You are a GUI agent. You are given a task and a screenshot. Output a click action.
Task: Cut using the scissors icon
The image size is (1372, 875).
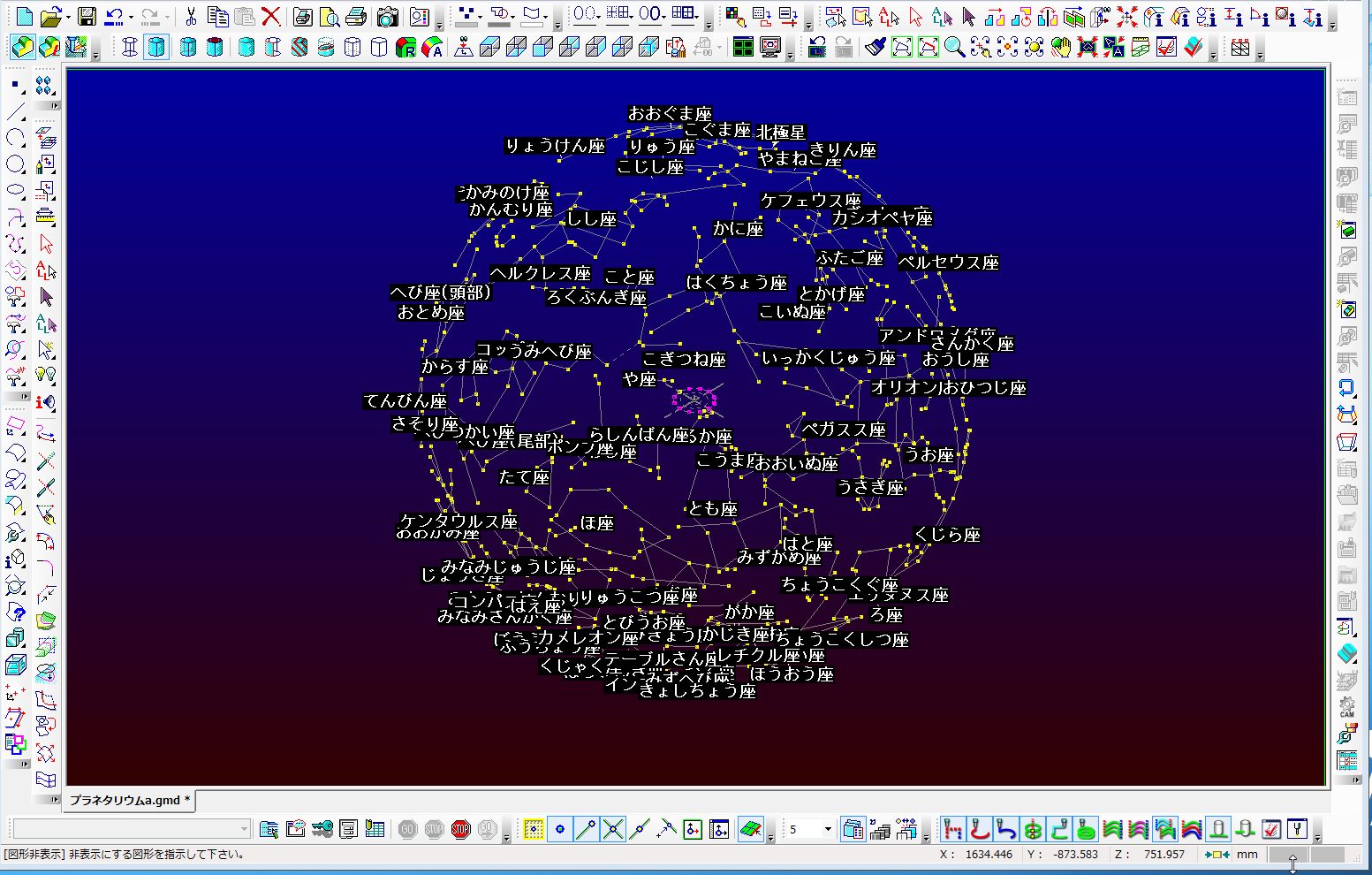[x=191, y=17]
